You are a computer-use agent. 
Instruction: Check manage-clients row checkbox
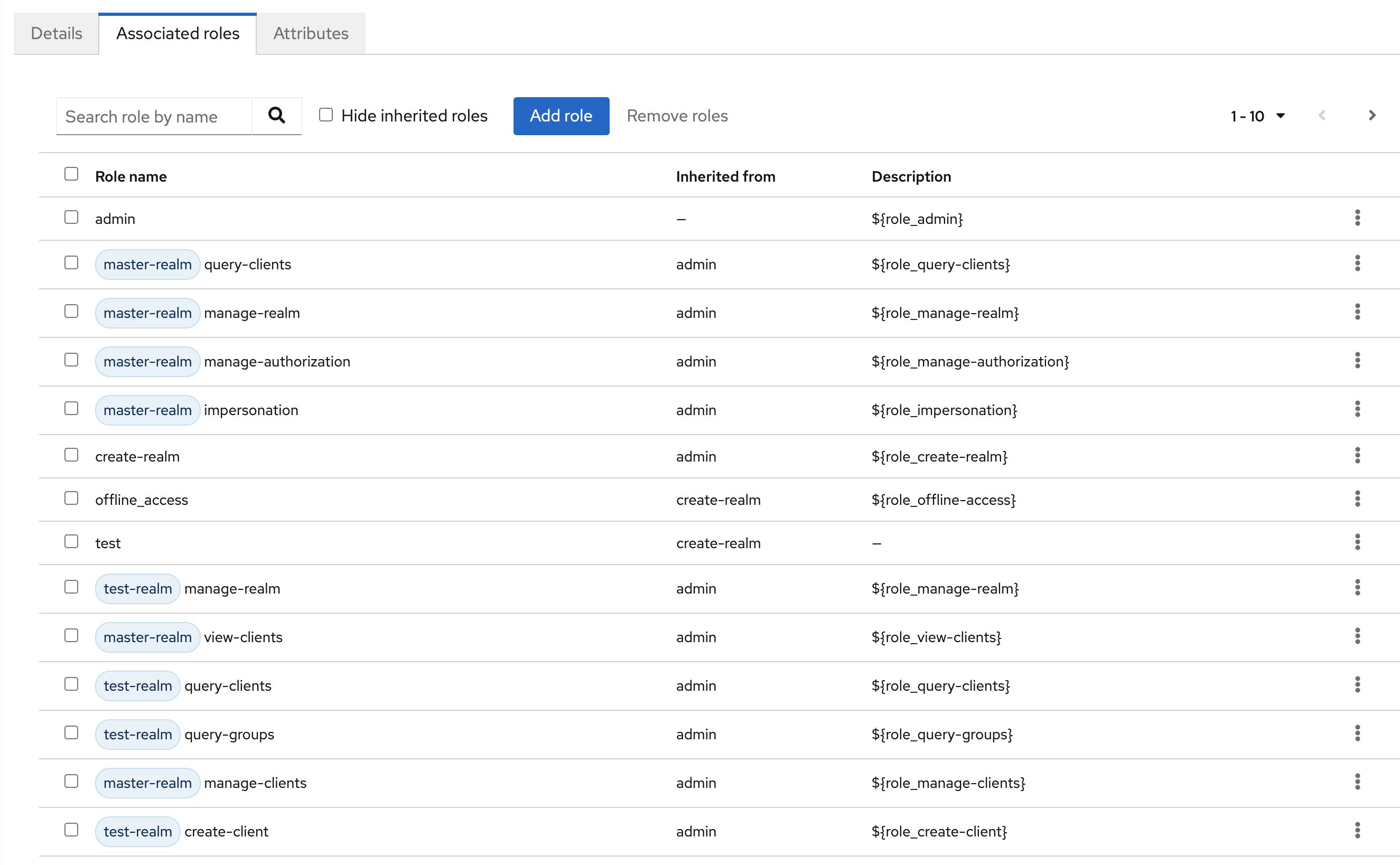71,782
